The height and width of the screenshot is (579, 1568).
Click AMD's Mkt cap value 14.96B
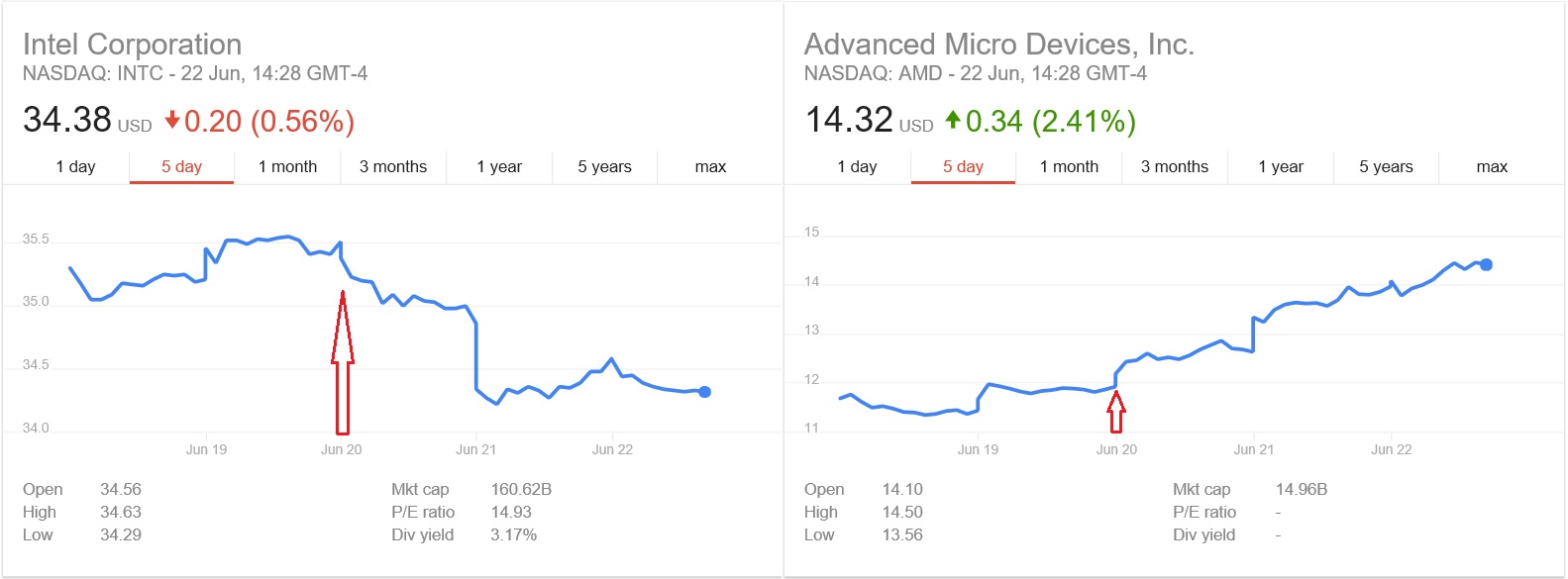1302,489
